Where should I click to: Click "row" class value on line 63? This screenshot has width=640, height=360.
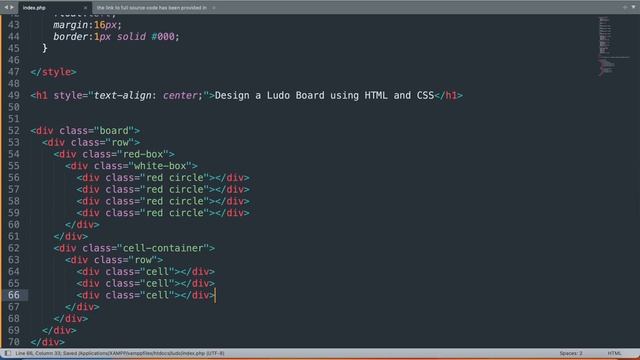click(x=143, y=260)
